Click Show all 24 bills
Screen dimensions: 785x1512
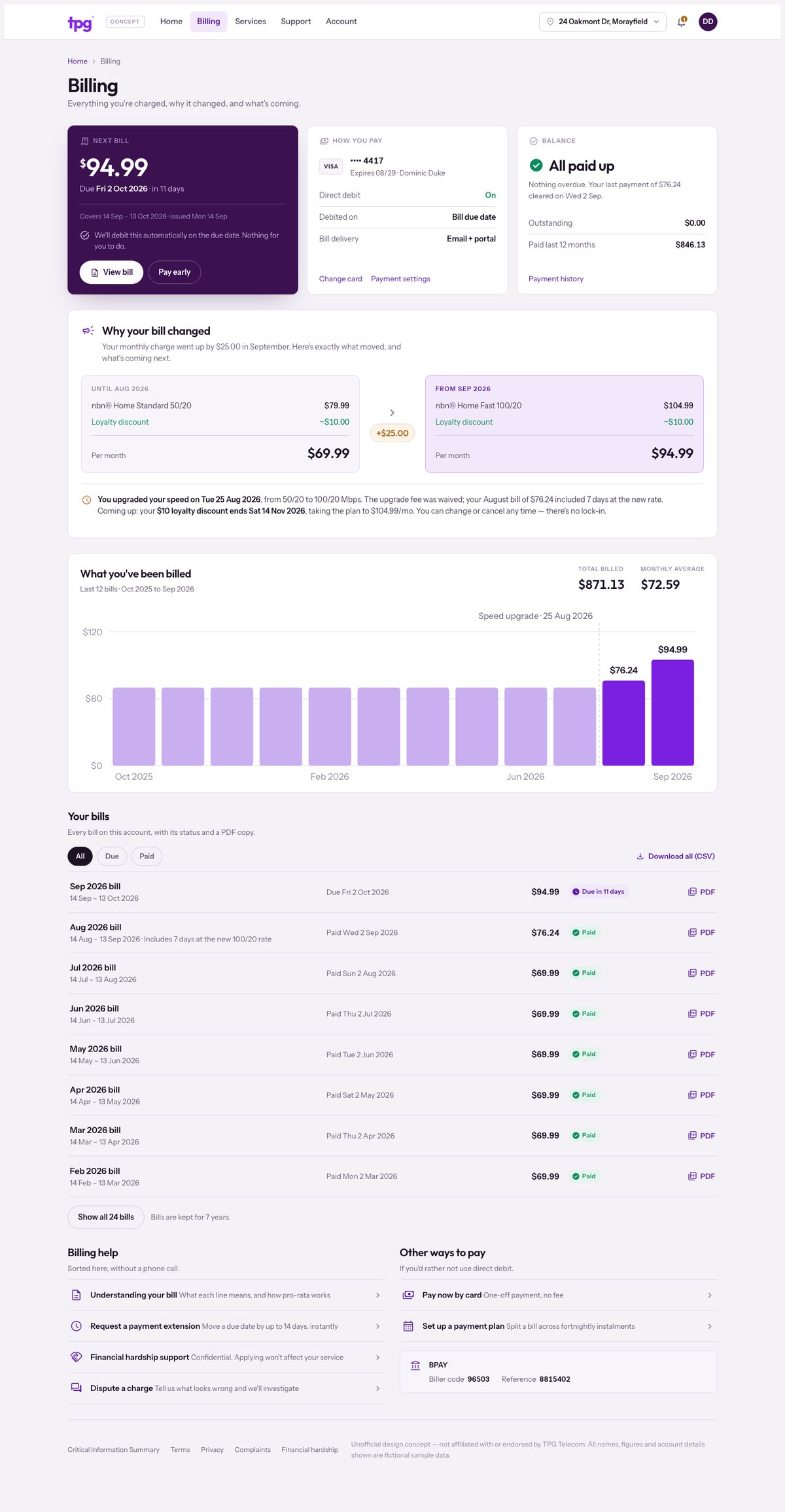[106, 1217]
